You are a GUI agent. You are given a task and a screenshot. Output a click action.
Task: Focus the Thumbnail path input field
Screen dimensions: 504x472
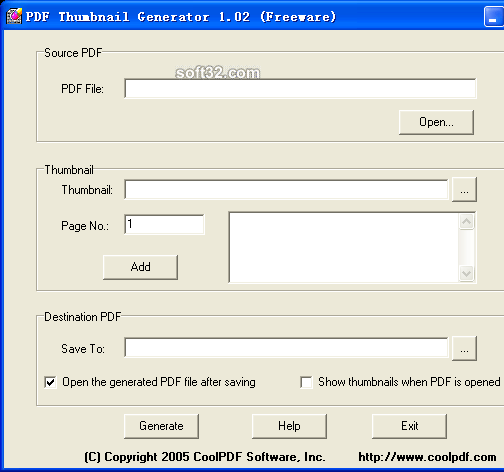point(286,190)
